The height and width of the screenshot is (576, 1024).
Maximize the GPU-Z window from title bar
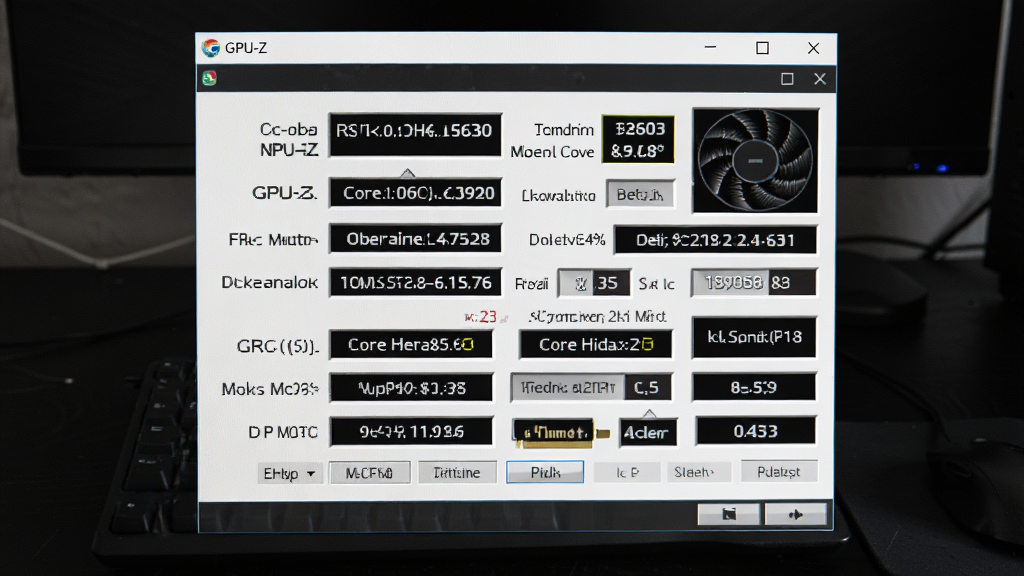coord(762,48)
